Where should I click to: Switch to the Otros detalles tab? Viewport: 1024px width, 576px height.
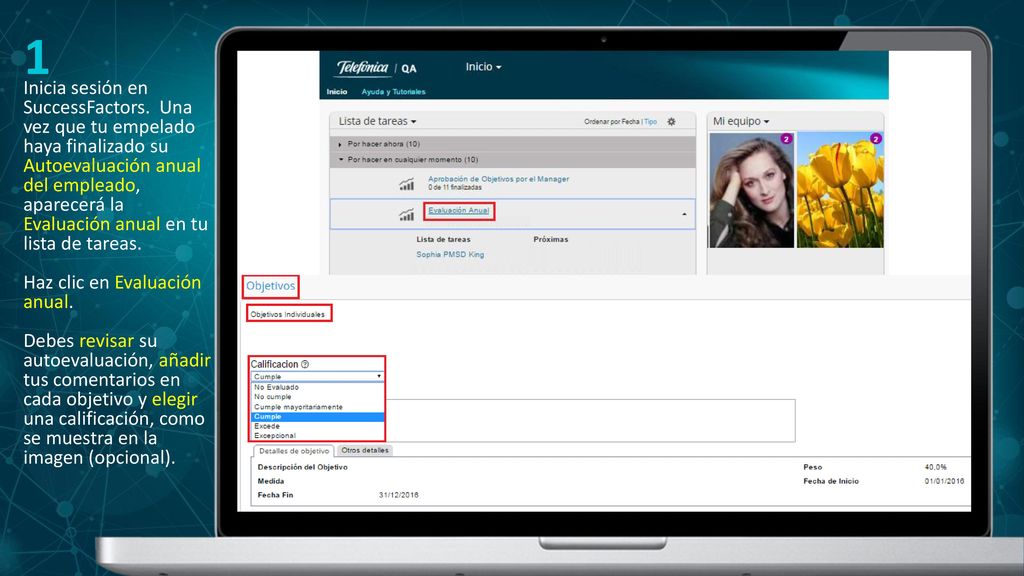364,451
